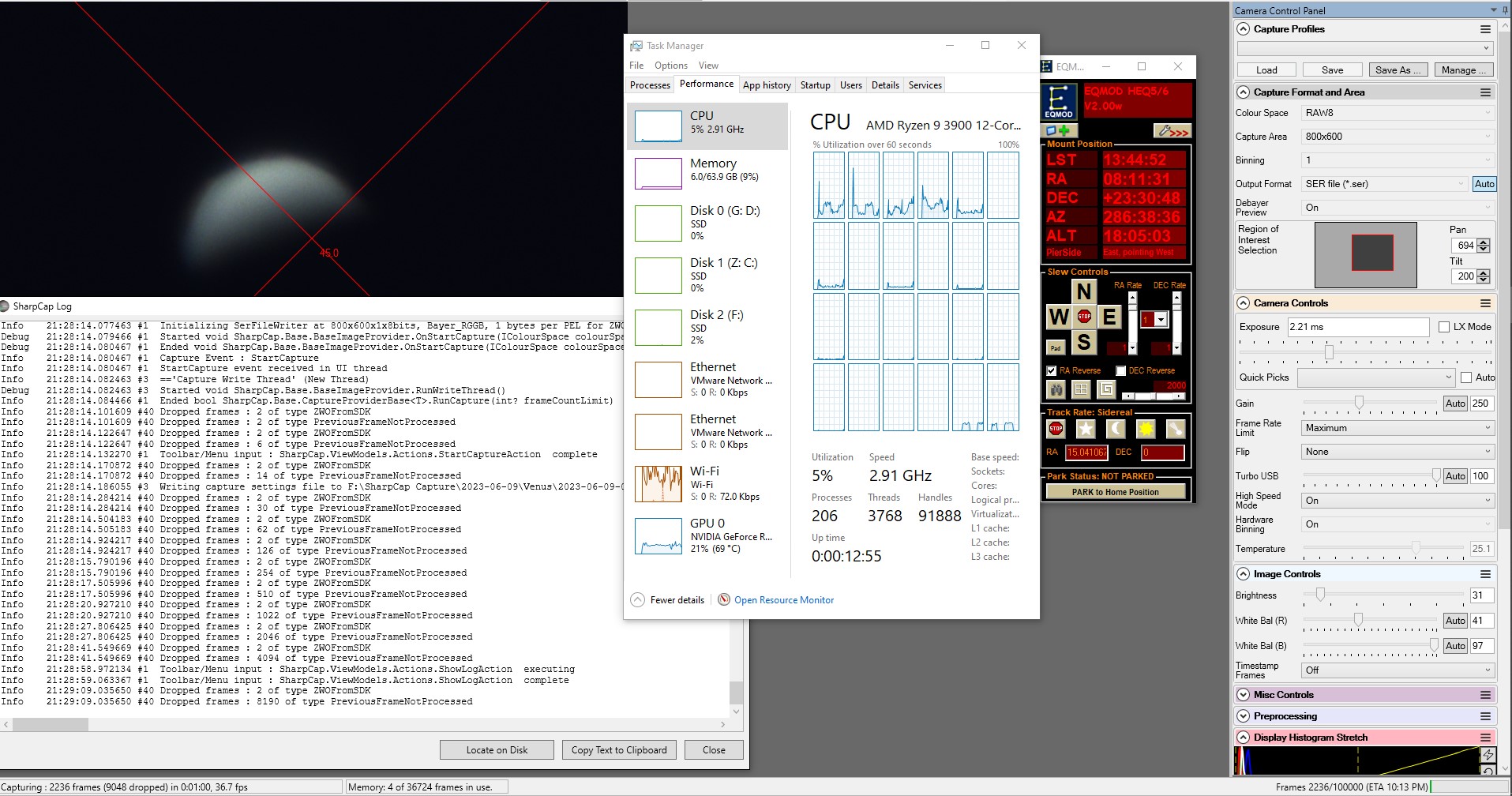Switch to the Processes tab in Task Manager
This screenshot has height=796, width=1512.
pos(650,85)
